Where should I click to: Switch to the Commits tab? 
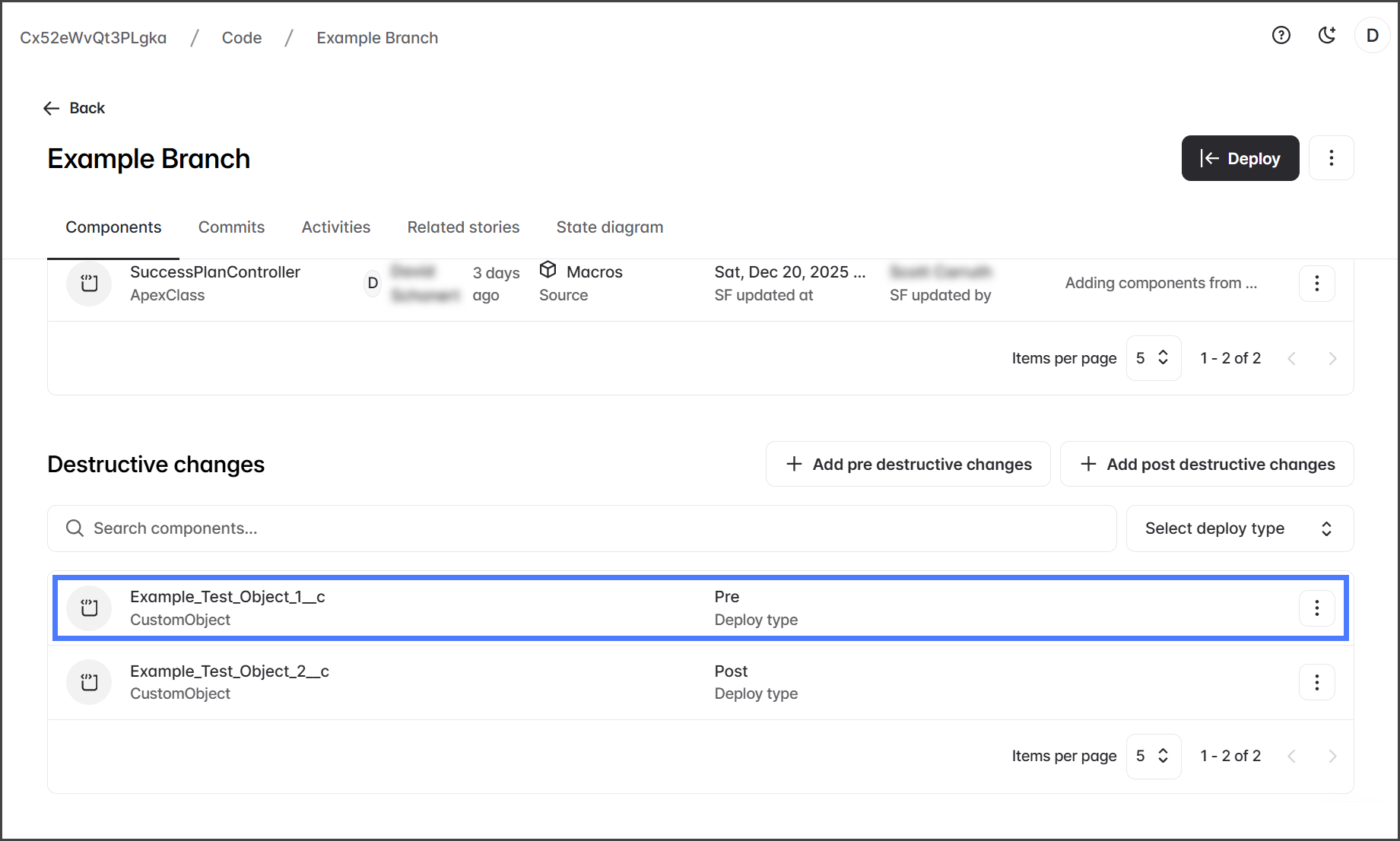pos(231,227)
